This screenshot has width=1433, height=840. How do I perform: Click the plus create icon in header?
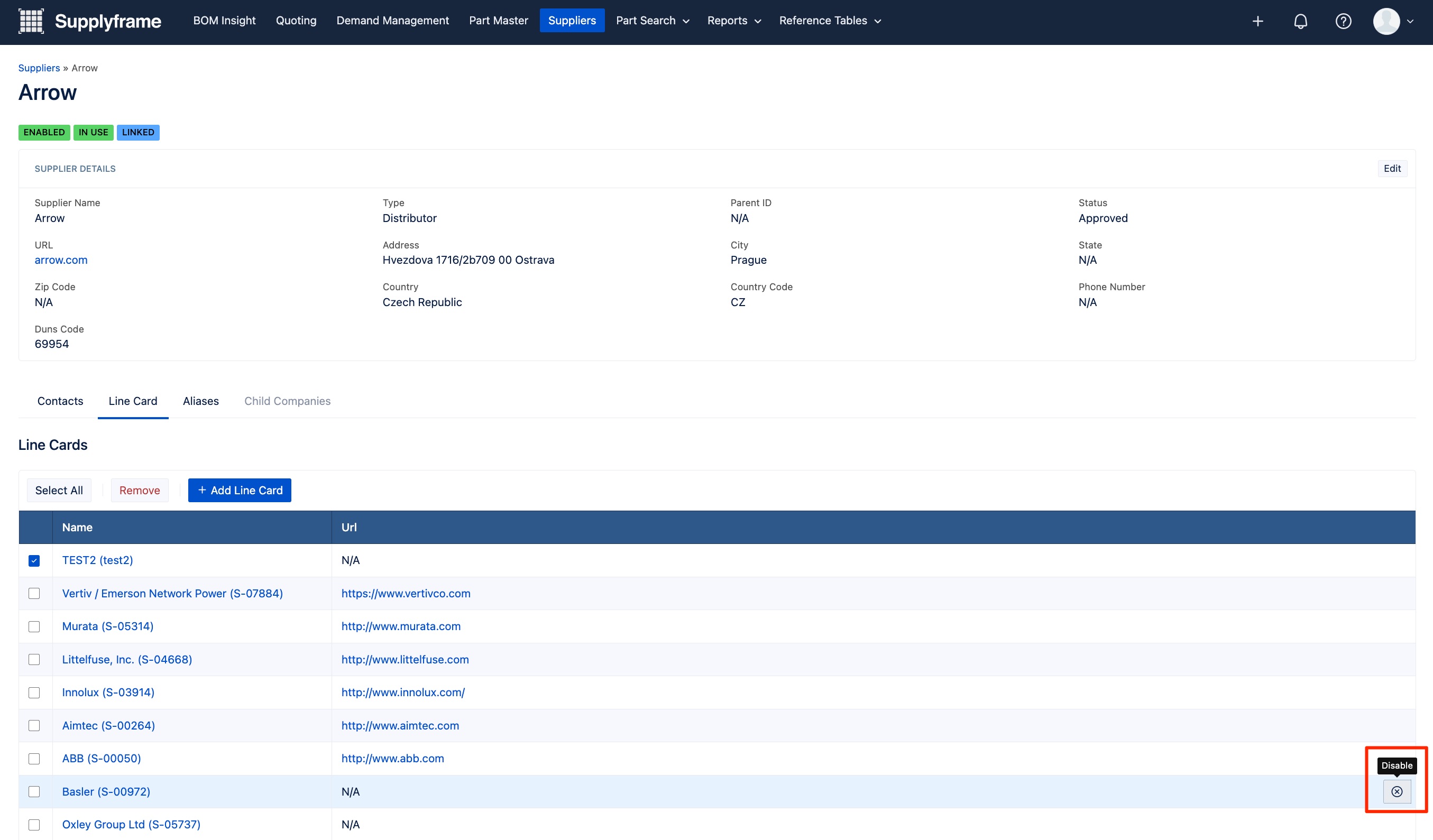coord(1257,21)
